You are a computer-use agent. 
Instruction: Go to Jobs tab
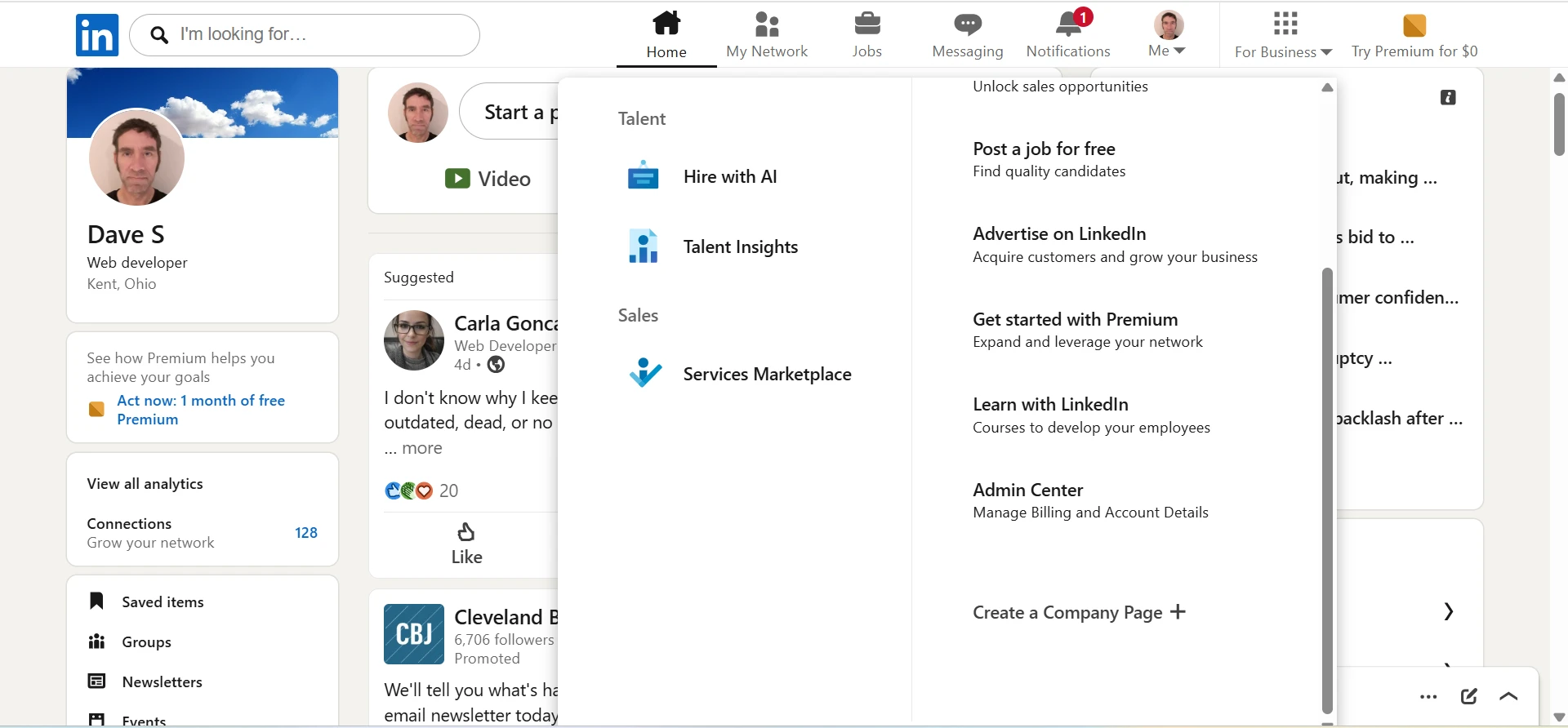[x=866, y=35]
